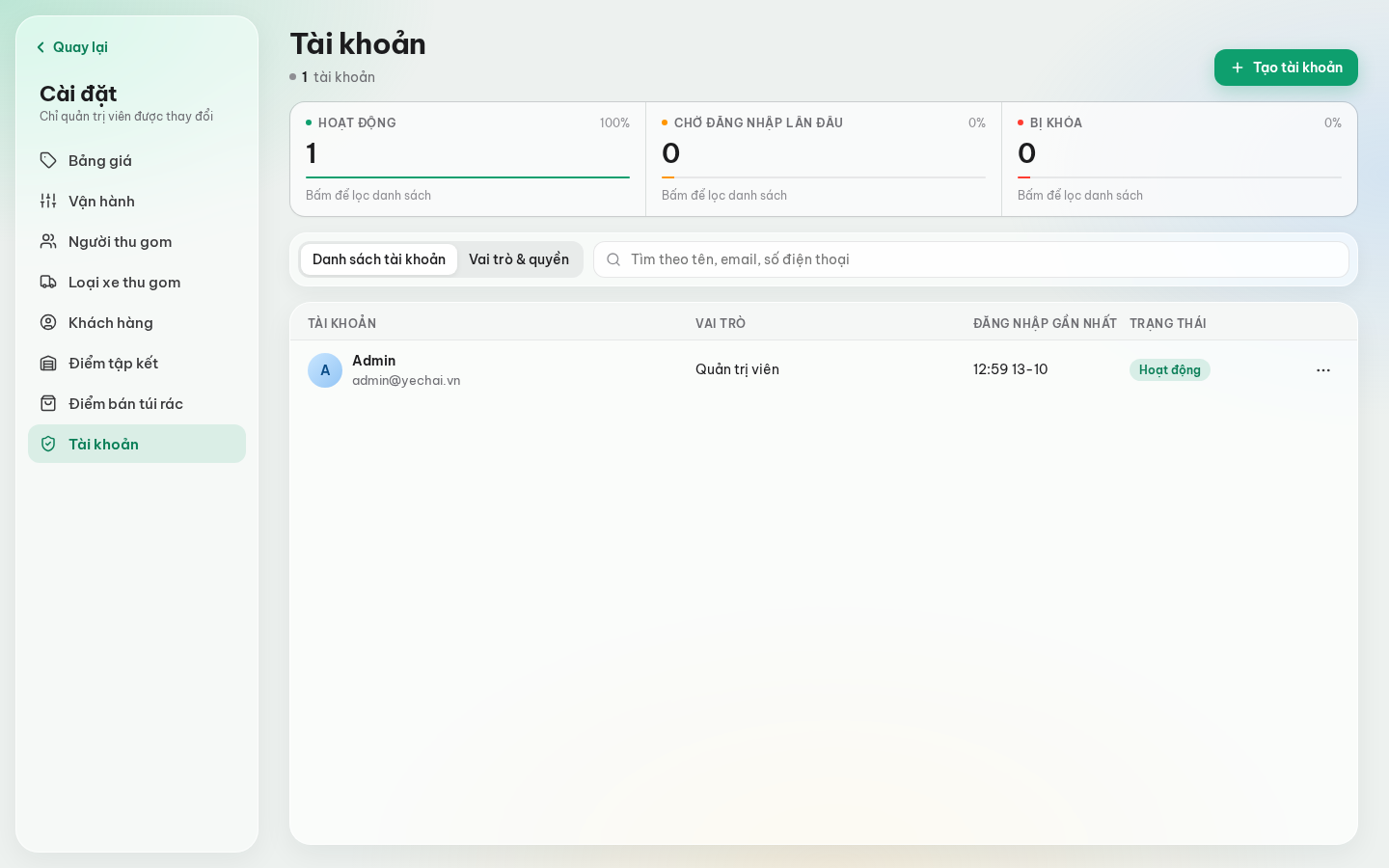Viewport: 1389px width, 868px height.
Task: Select the Tài khoản sidebar item
Action: click(x=137, y=444)
